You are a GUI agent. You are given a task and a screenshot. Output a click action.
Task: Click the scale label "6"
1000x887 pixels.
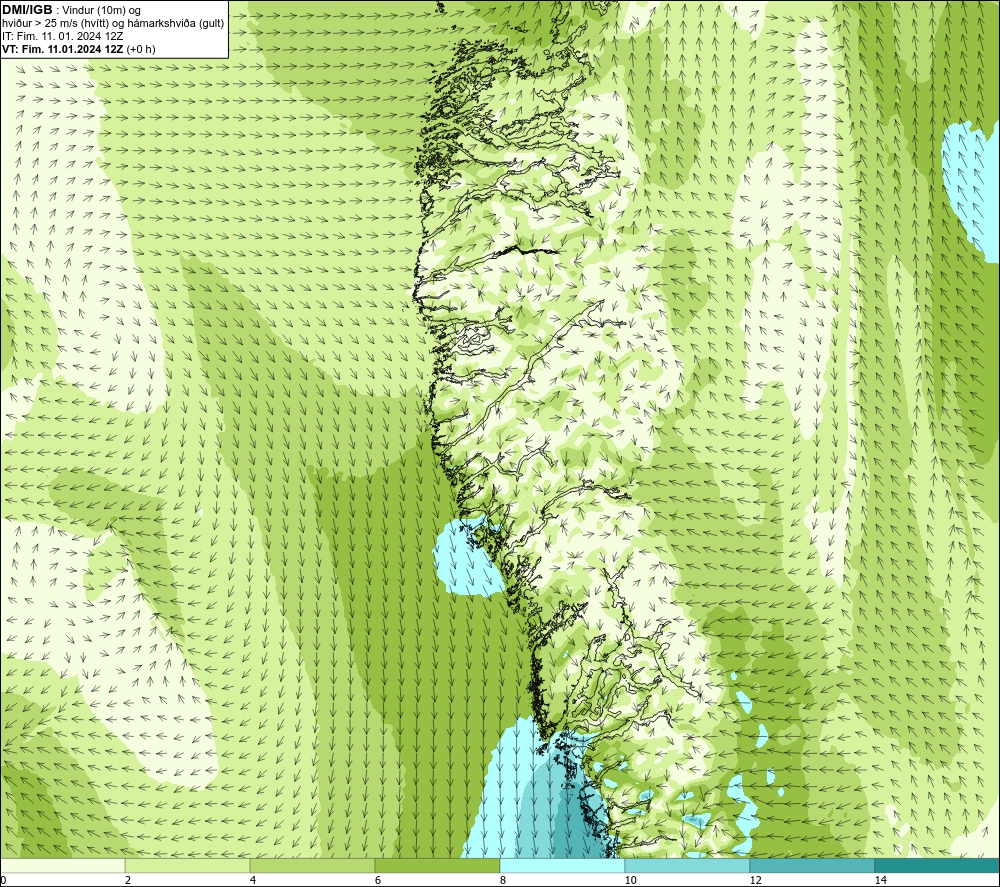378,880
